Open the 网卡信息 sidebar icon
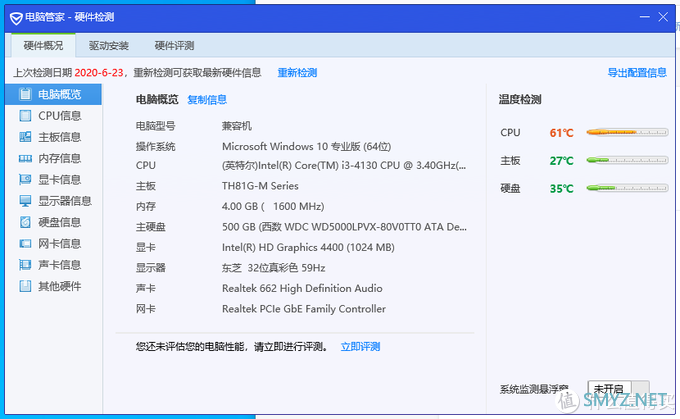Viewport: 680px width, 419px height. coord(25,243)
